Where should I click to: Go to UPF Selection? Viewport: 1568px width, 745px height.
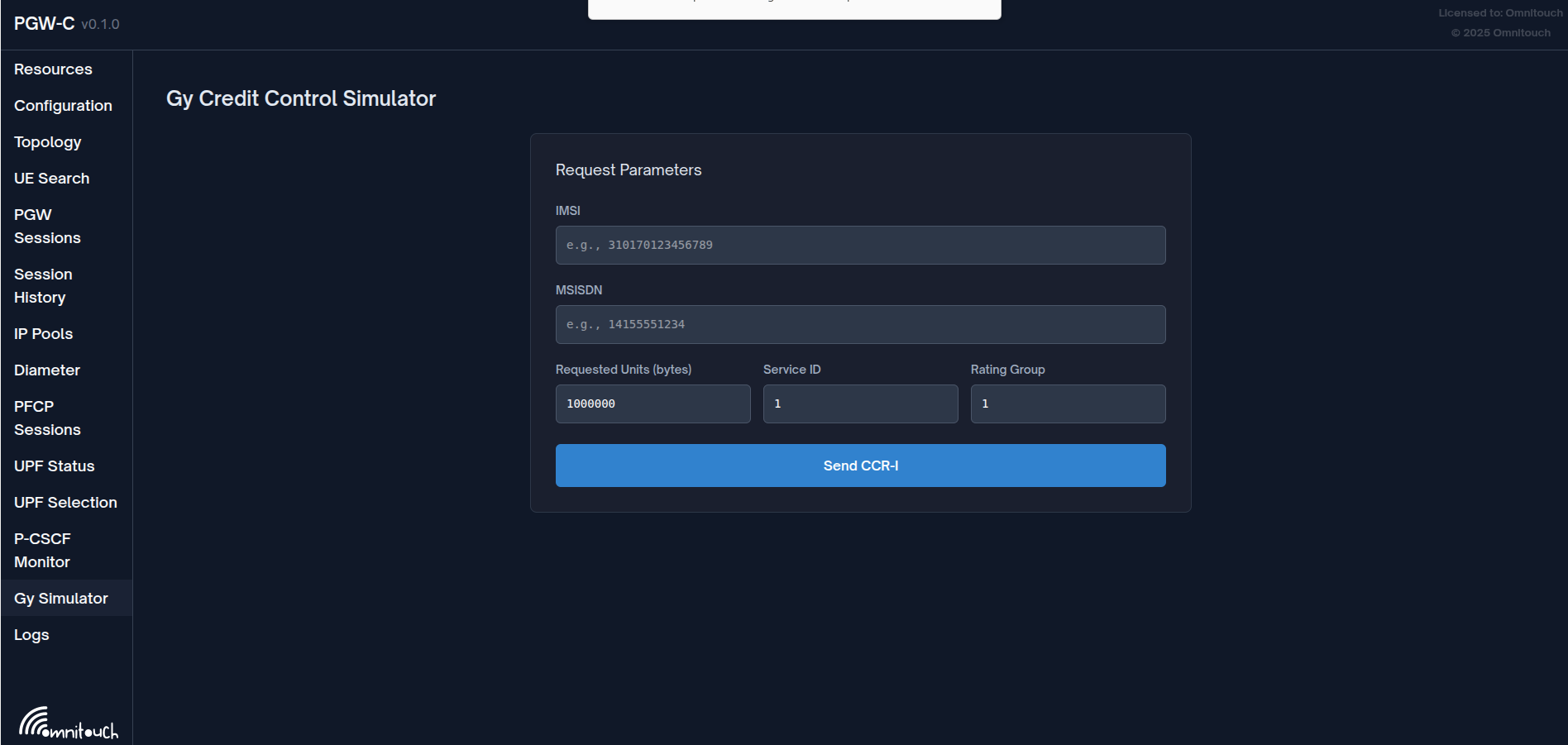coord(65,503)
